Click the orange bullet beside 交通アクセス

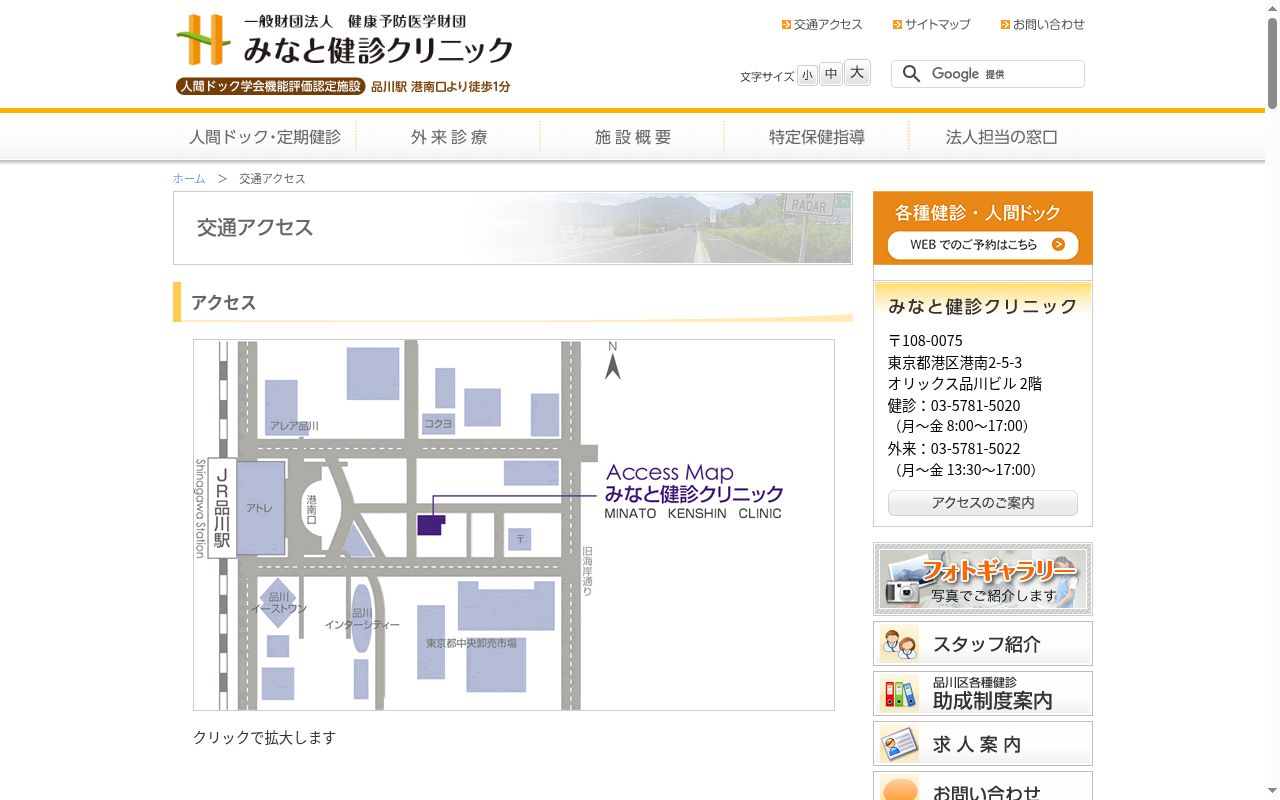[x=787, y=25]
